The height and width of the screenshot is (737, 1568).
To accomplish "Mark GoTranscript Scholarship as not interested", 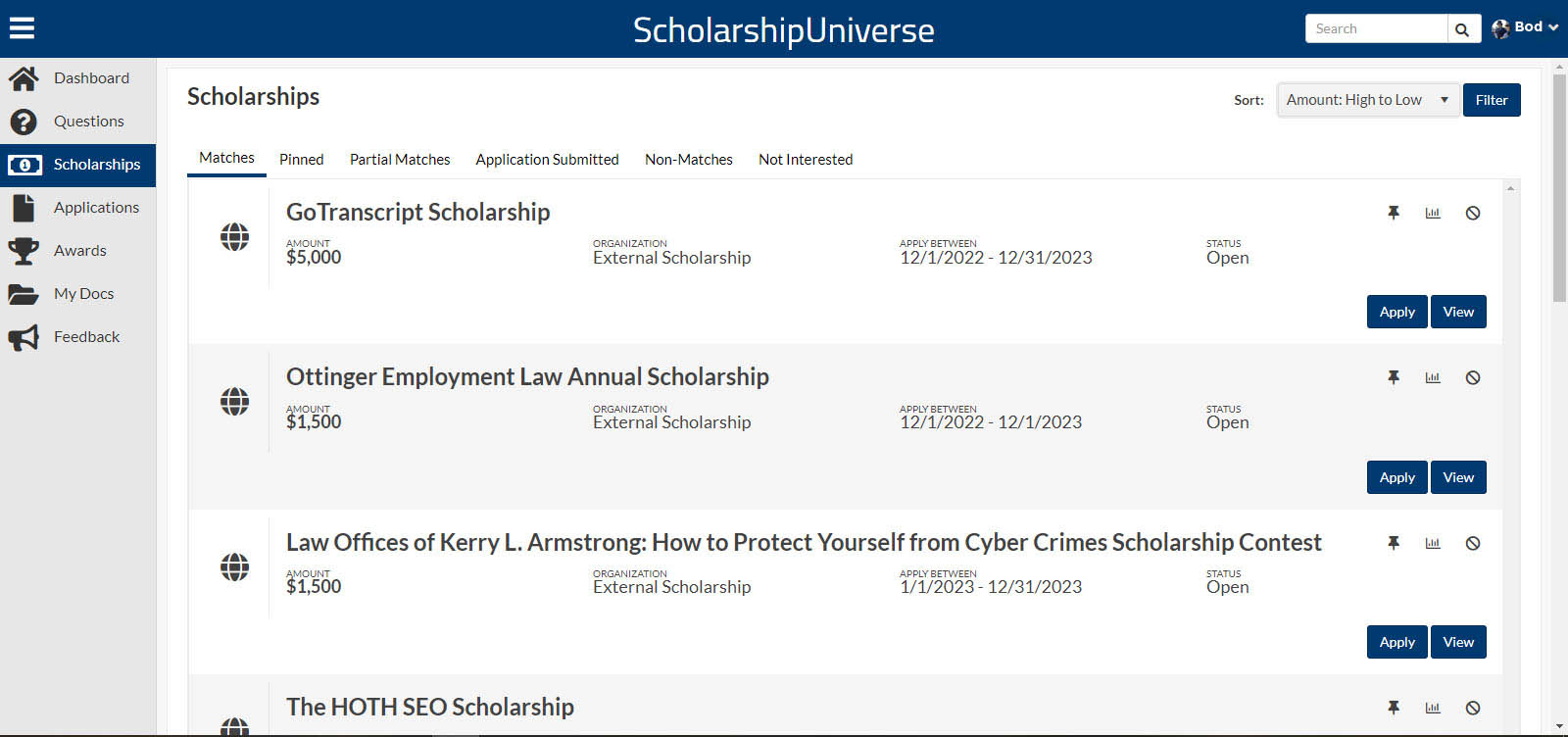I will pyautogui.click(x=1473, y=213).
